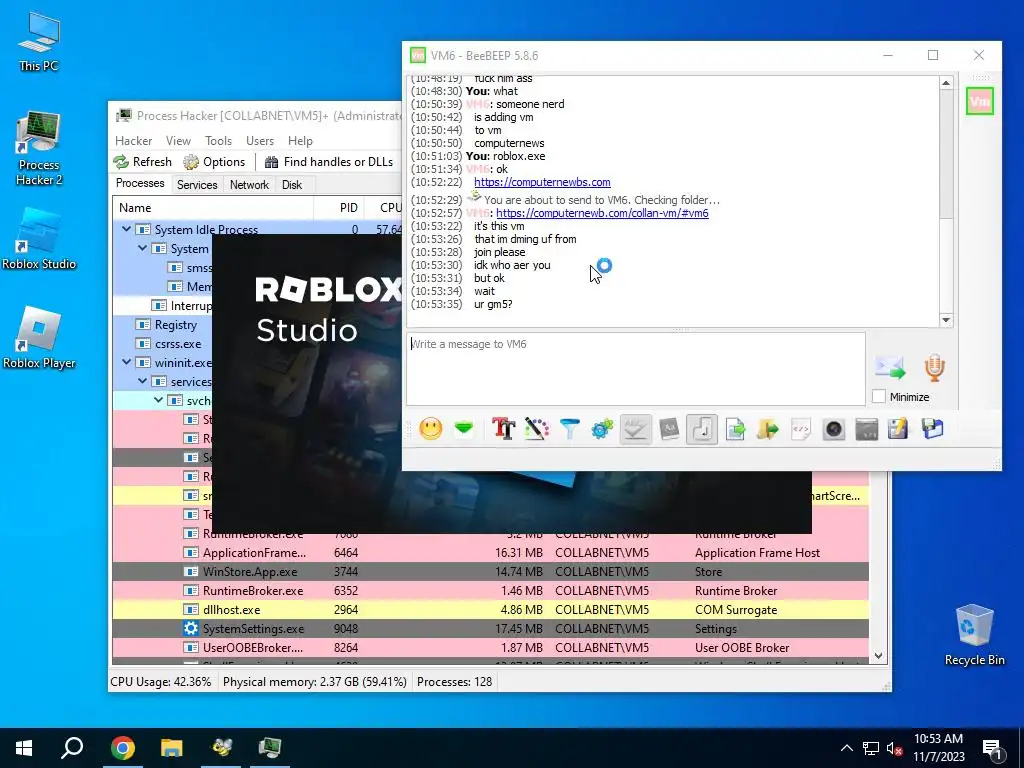
Task: Click the send folder icon with green arrow
Action: pos(768,429)
